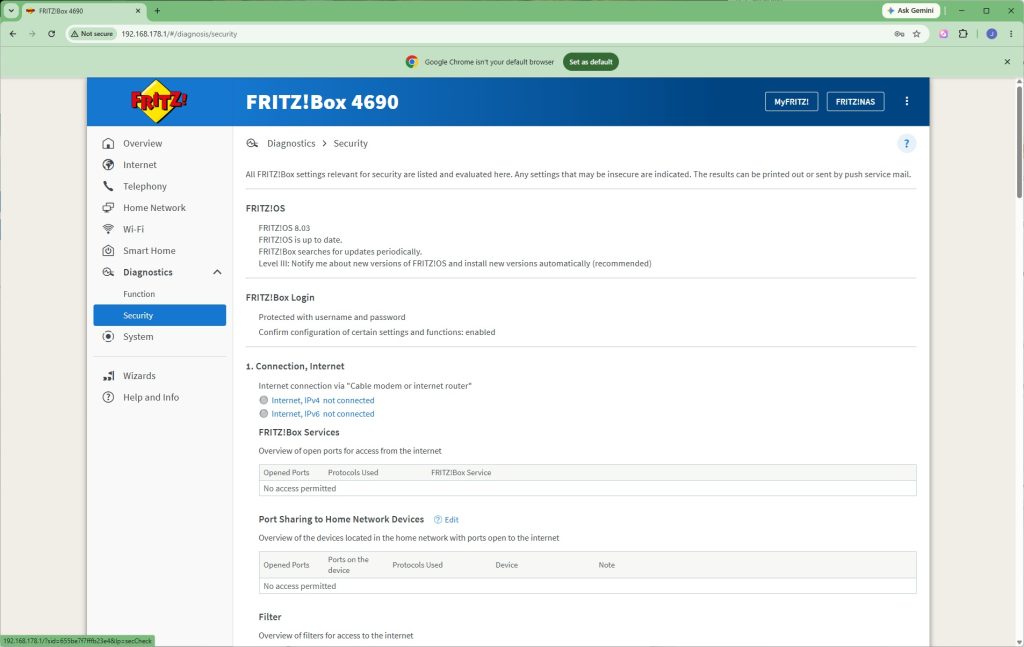Click the grey status dot next to Internet, IPv6
The image size is (1024, 647).
click(264, 414)
